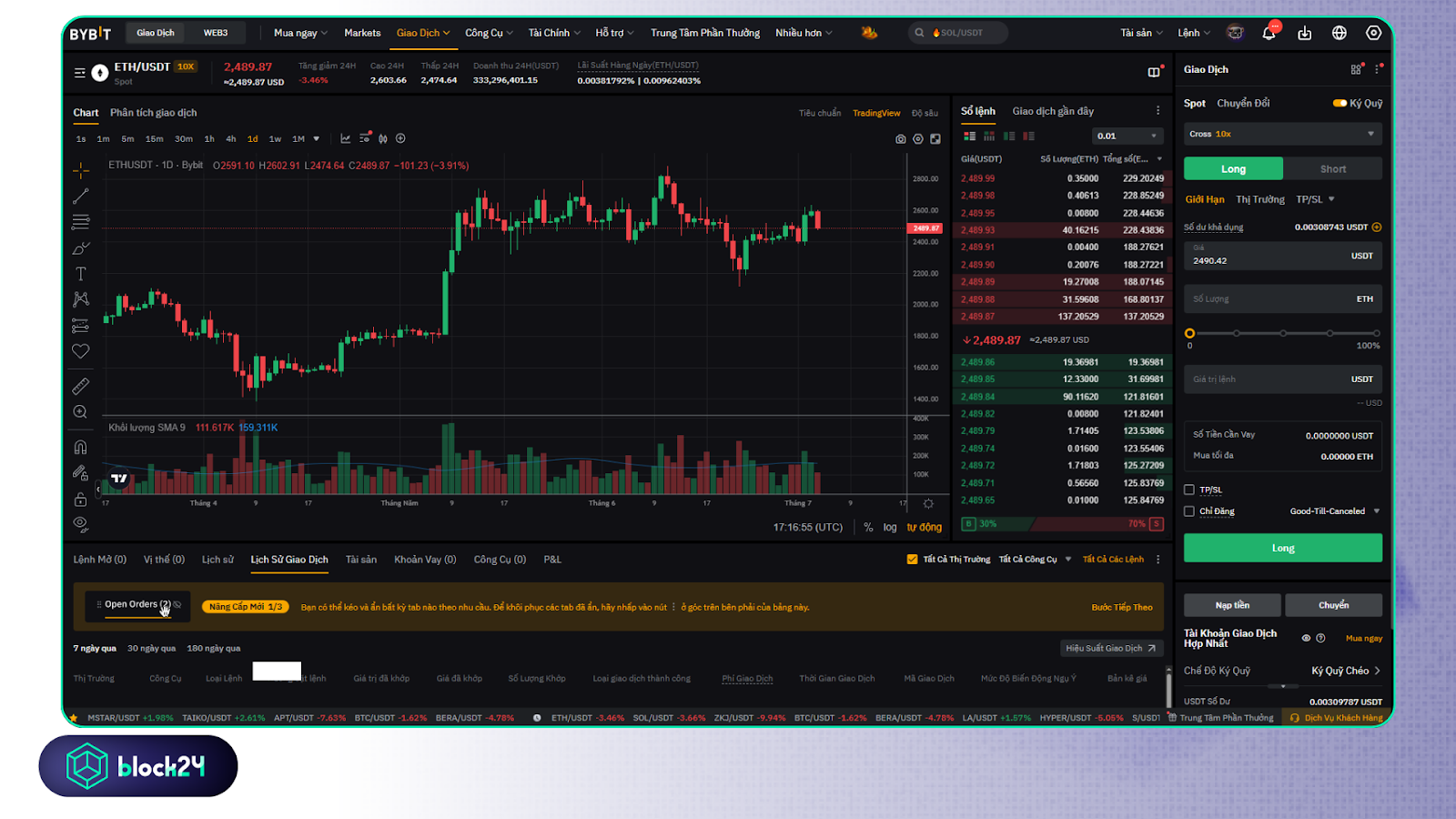Viewport: 1456px width, 819px height.
Task: Click the zoom-in magnifier chart tool
Action: pyautogui.click(x=81, y=412)
